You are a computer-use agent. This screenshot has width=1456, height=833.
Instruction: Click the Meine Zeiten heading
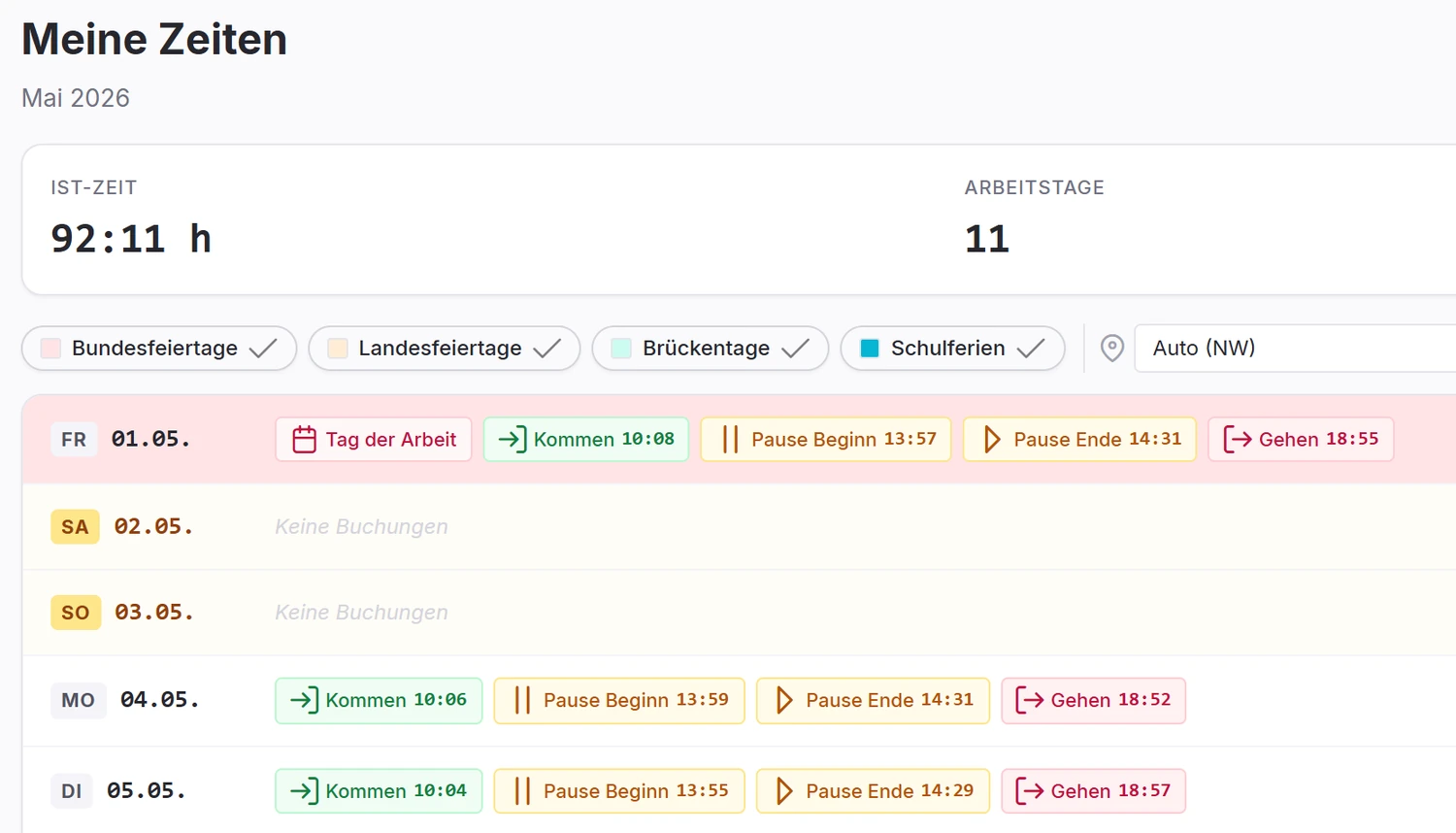154,40
